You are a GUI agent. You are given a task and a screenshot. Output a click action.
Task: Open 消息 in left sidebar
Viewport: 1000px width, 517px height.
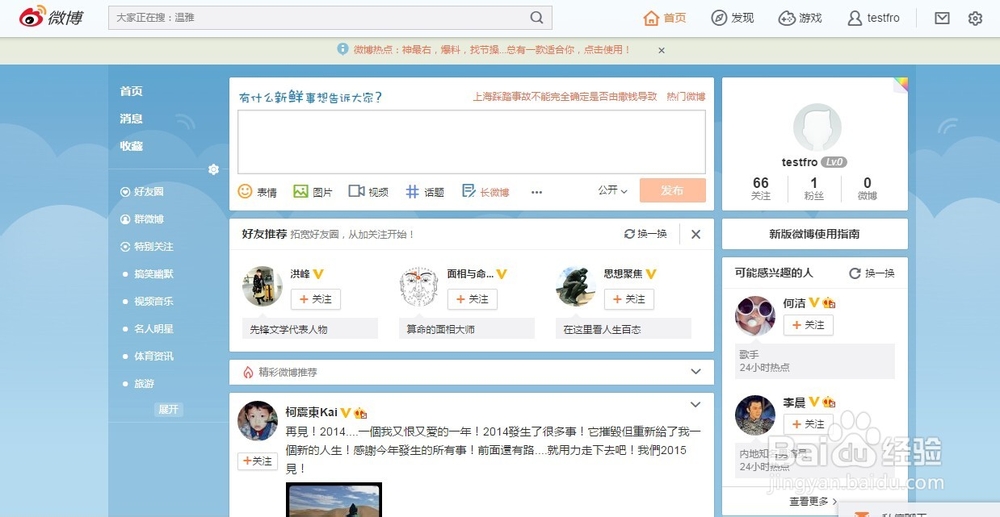pos(131,119)
